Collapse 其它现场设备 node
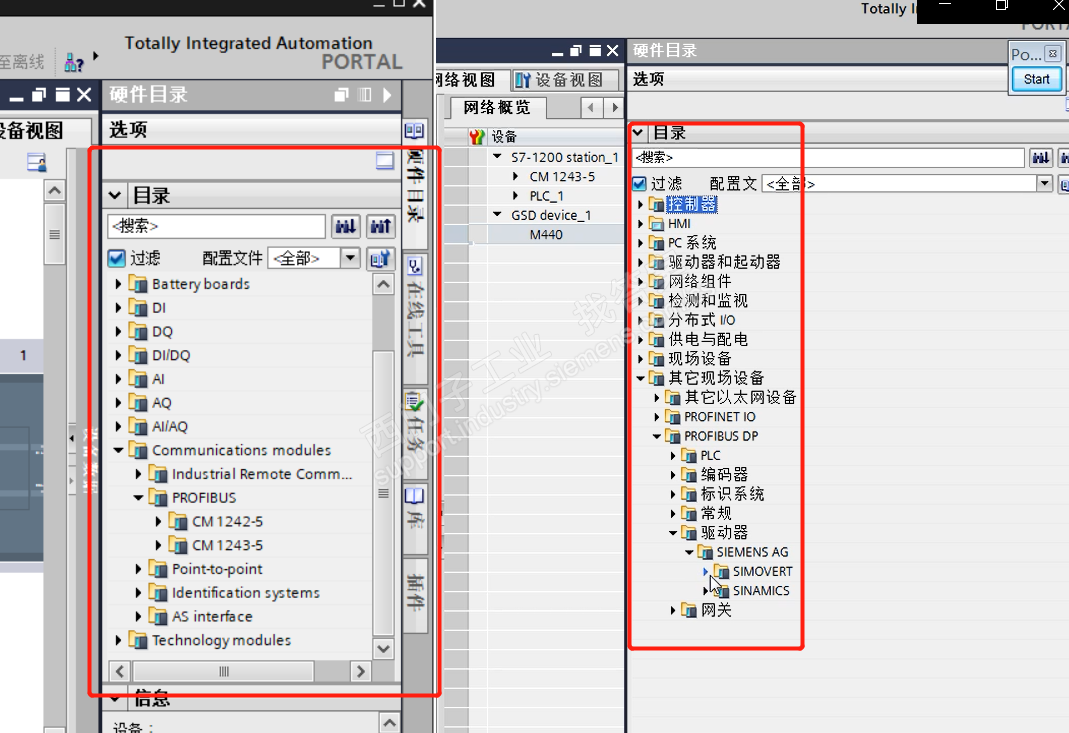 tap(641, 378)
